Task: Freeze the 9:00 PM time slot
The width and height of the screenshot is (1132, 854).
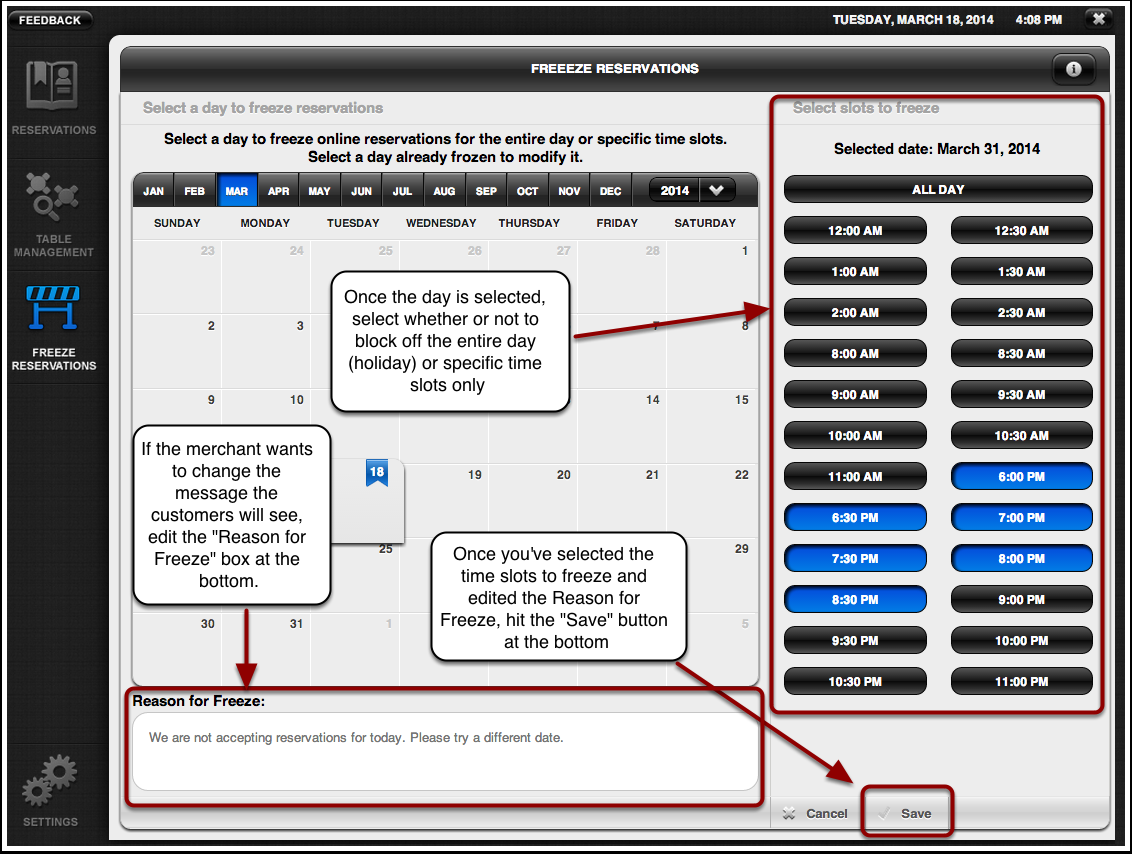Action: click(x=1021, y=599)
